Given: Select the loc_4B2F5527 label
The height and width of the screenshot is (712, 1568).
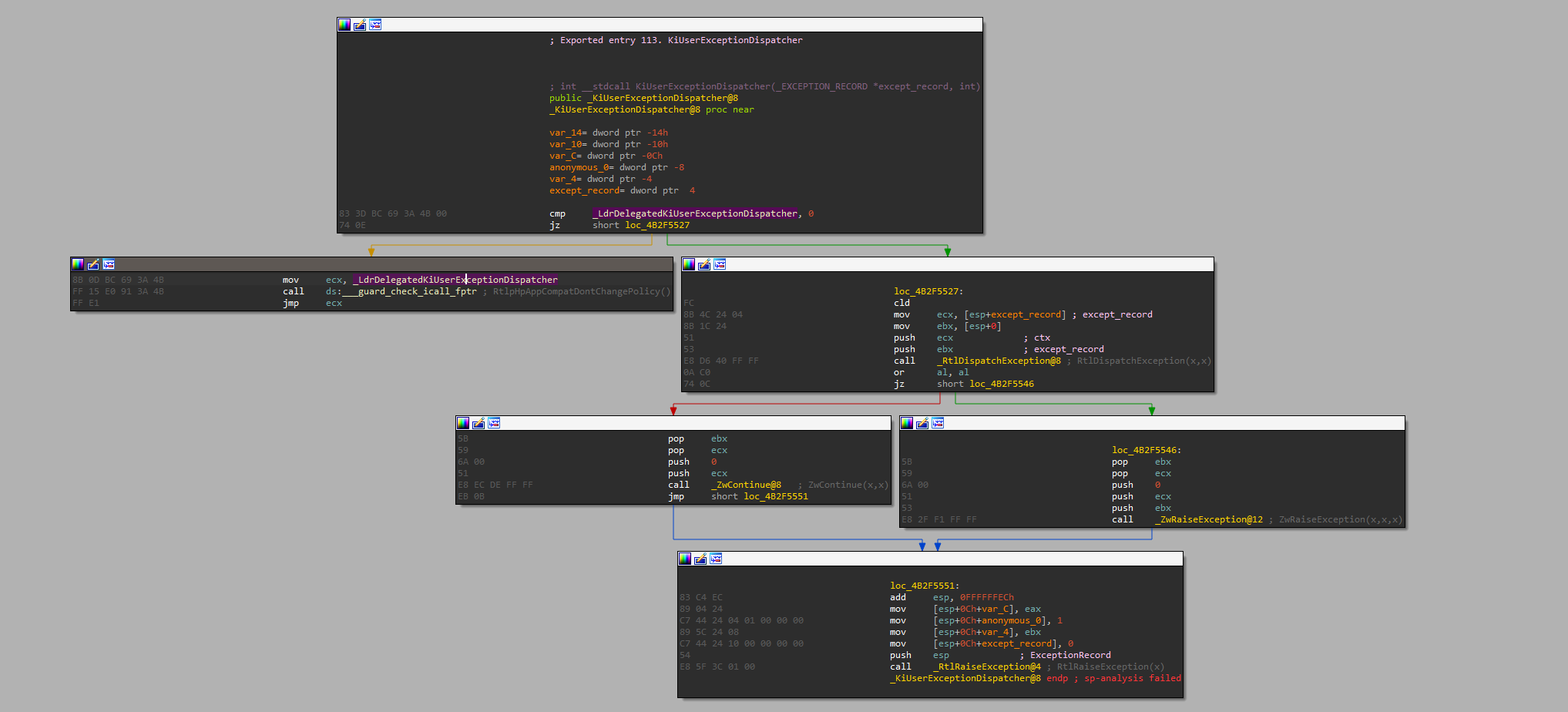Looking at the screenshot, I should (928, 291).
